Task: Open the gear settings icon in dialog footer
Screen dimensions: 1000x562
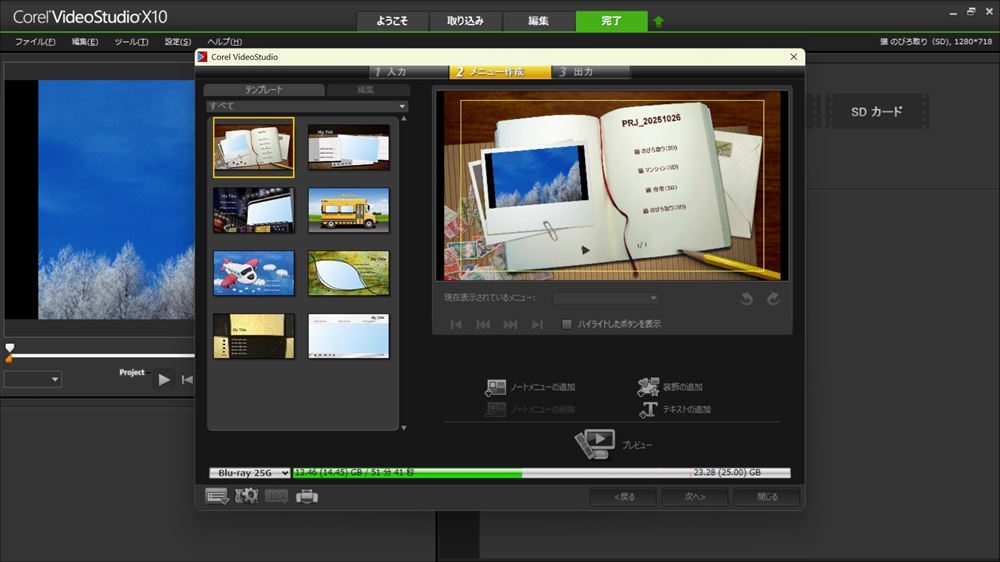Action: pyautogui.click(x=246, y=496)
